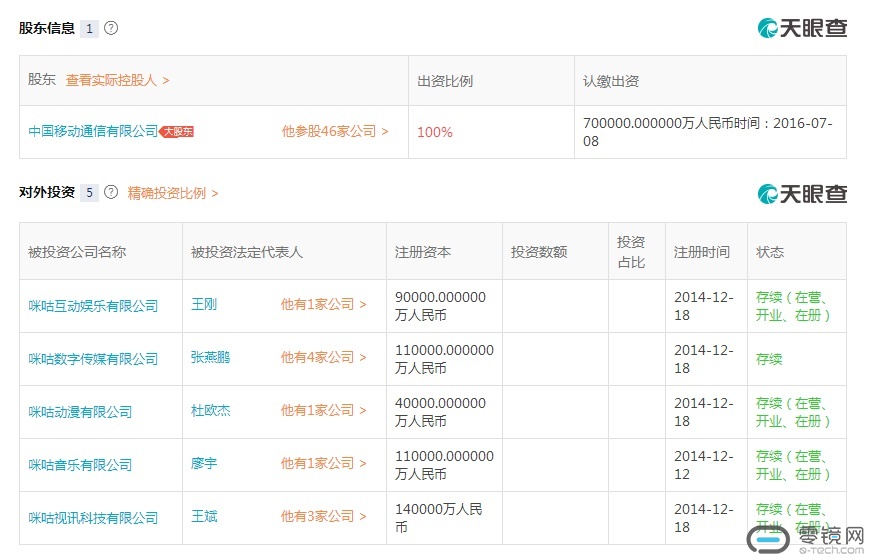View 他参股46家公司 list
The image size is (869, 560).
click(x=335, y=131)
